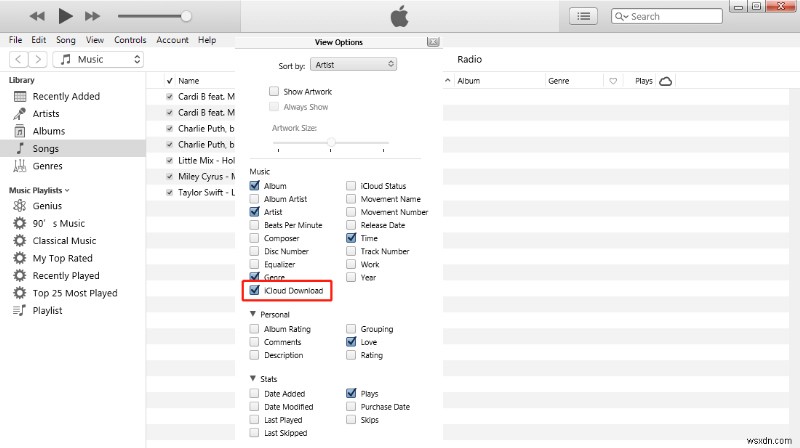Click into the Search field
The image size is (800, 448).
pos(667,16)
